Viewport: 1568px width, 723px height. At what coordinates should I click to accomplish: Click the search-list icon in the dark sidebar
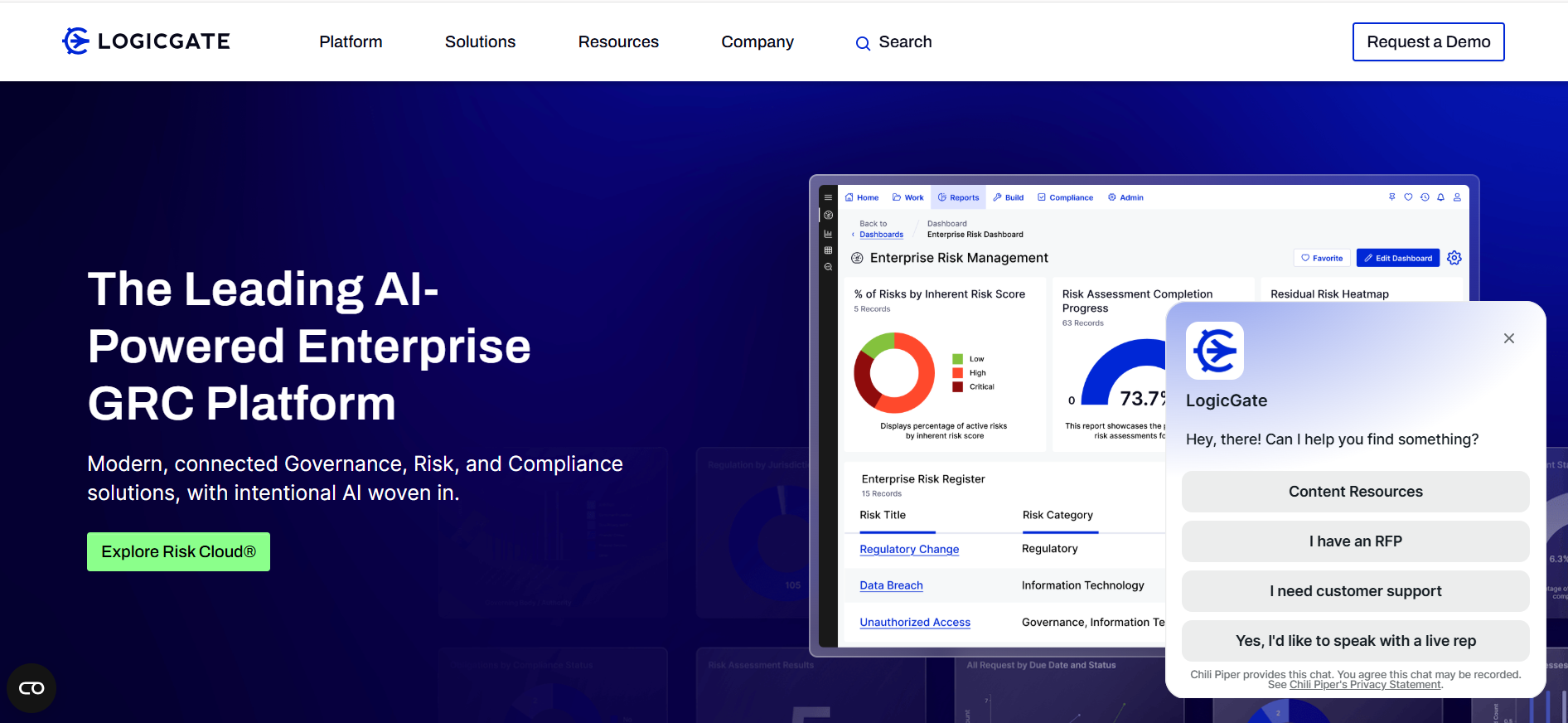[828, 267]
